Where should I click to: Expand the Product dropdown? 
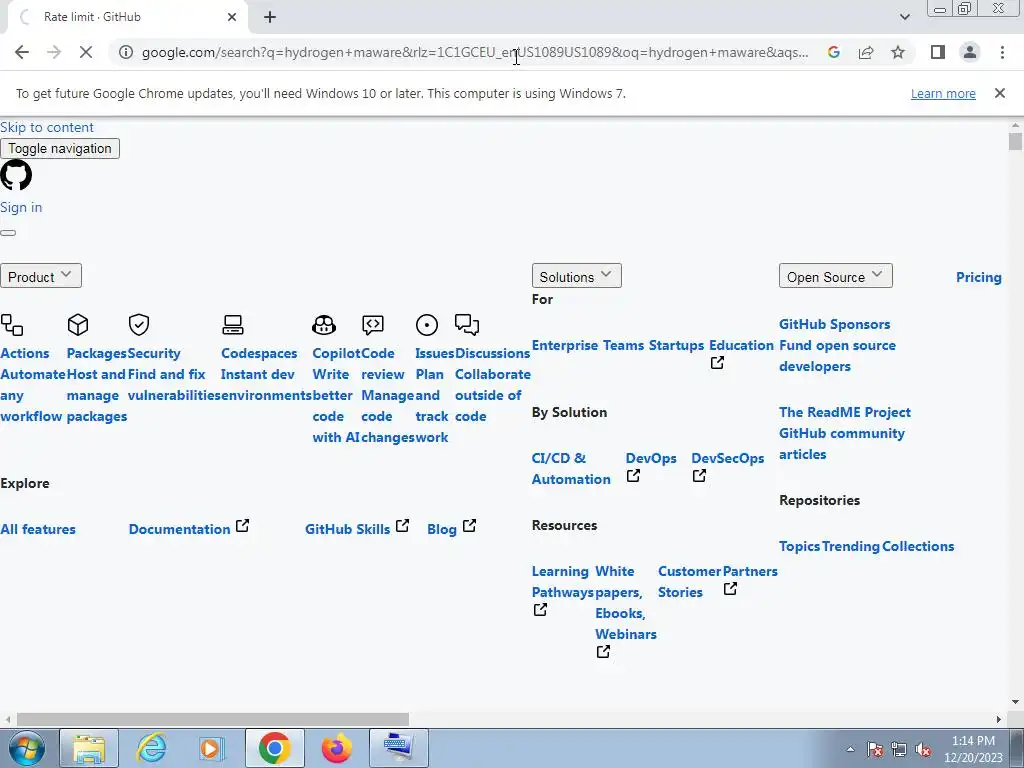point(40,276)
